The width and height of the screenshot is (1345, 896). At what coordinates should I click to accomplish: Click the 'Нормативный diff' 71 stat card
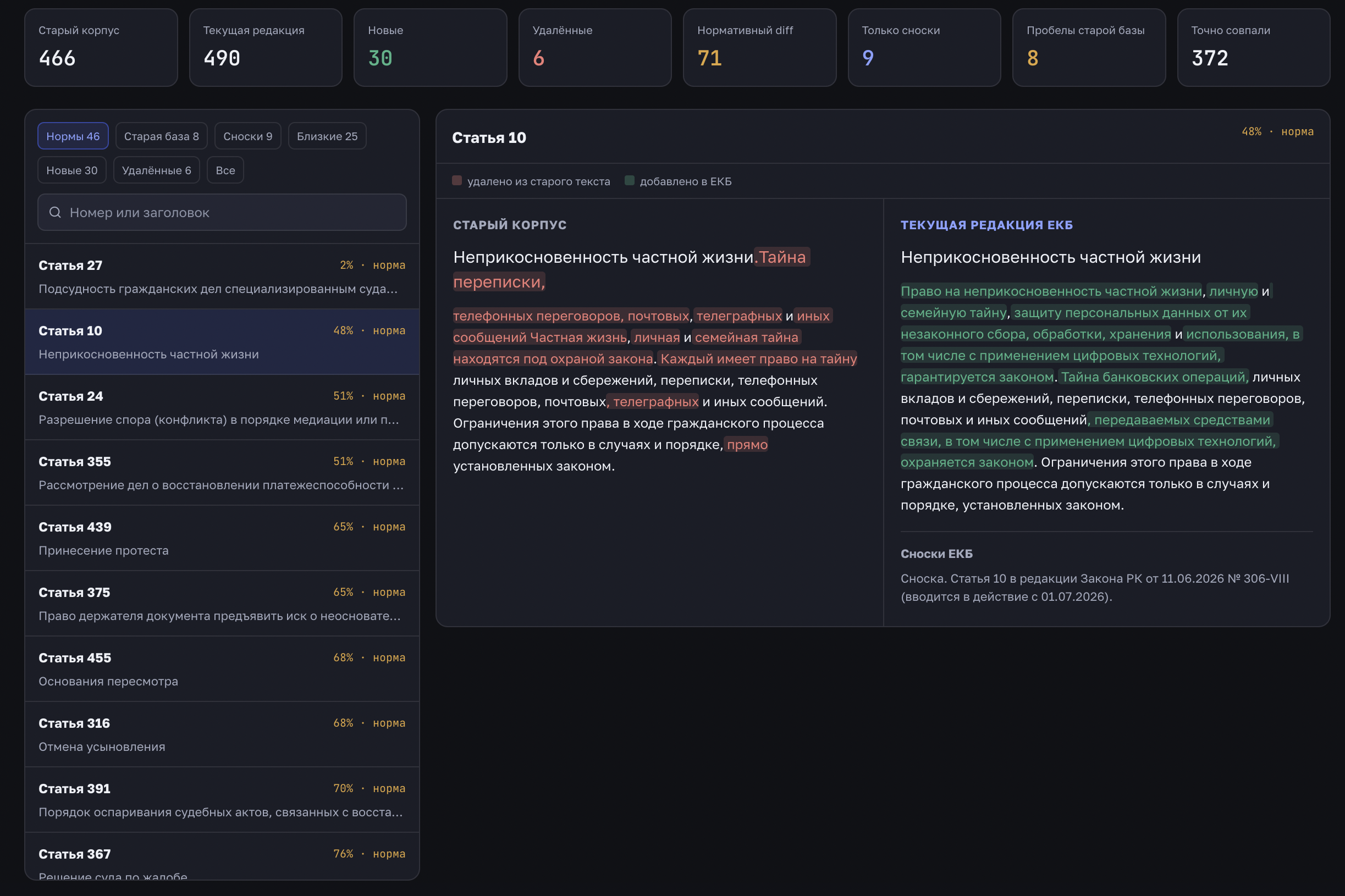(x=760, y=47)
